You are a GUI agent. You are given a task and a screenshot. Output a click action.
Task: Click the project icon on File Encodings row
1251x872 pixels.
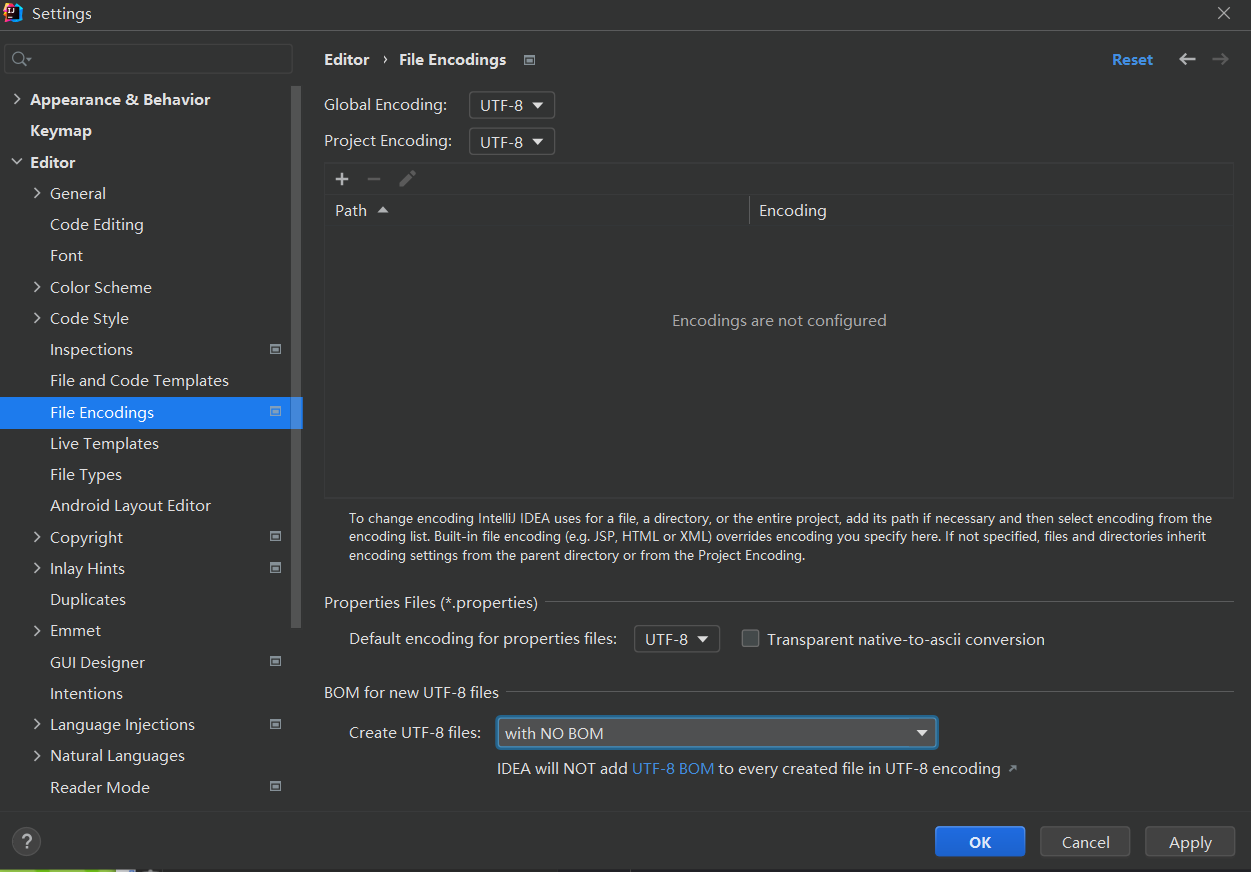coord(276,411)
